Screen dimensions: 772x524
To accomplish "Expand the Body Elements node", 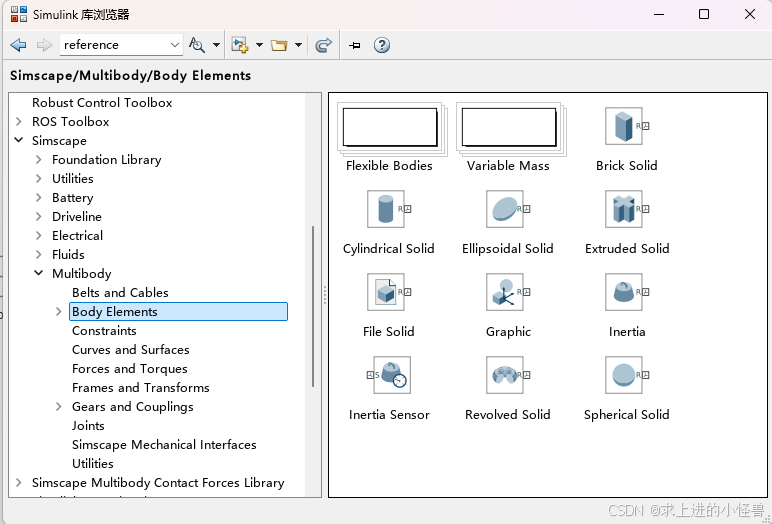I will [x=59, y=311].
